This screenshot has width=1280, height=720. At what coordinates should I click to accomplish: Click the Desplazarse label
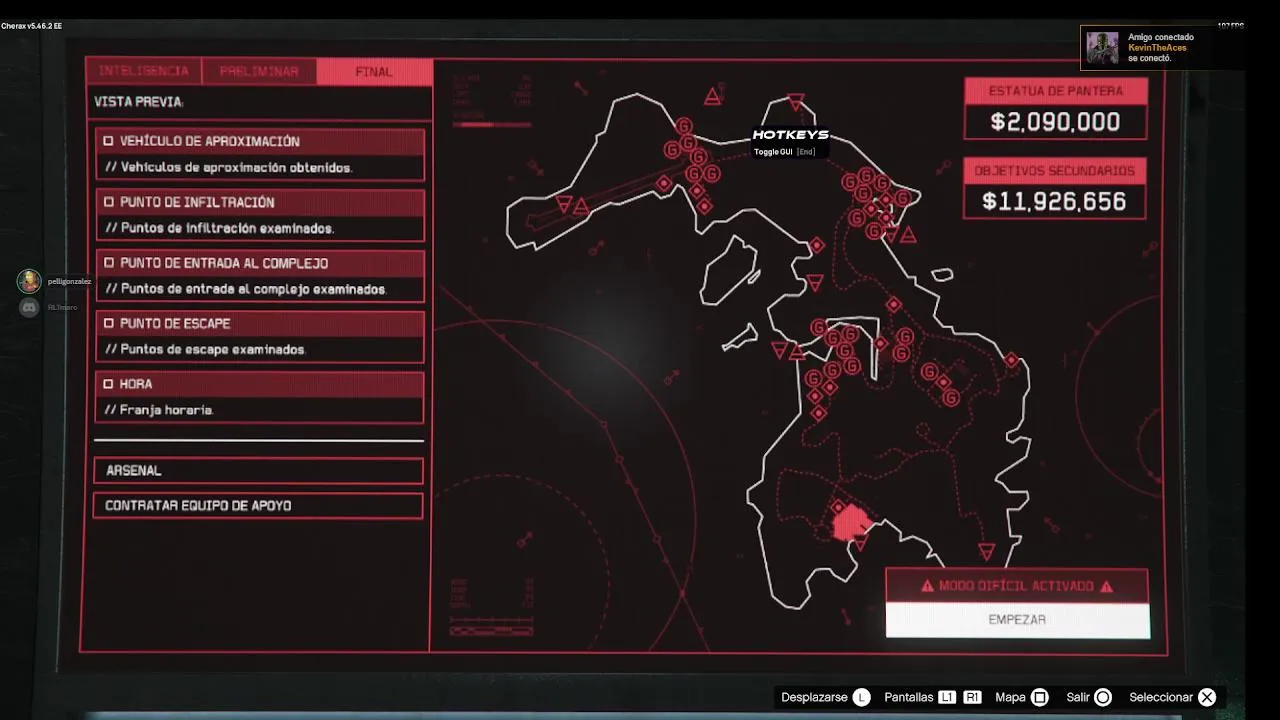click(814, 697)
